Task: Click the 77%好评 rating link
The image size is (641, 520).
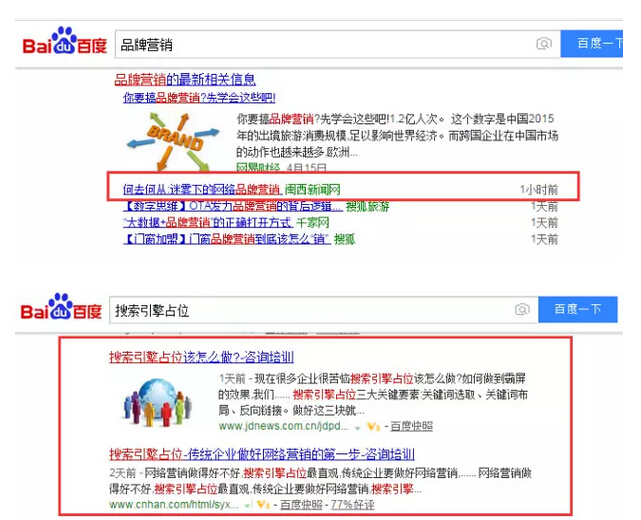Action: 352,504
